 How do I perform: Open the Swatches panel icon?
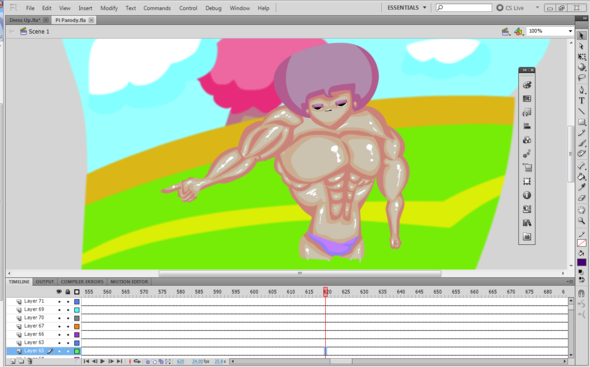(x=527, y=99)
